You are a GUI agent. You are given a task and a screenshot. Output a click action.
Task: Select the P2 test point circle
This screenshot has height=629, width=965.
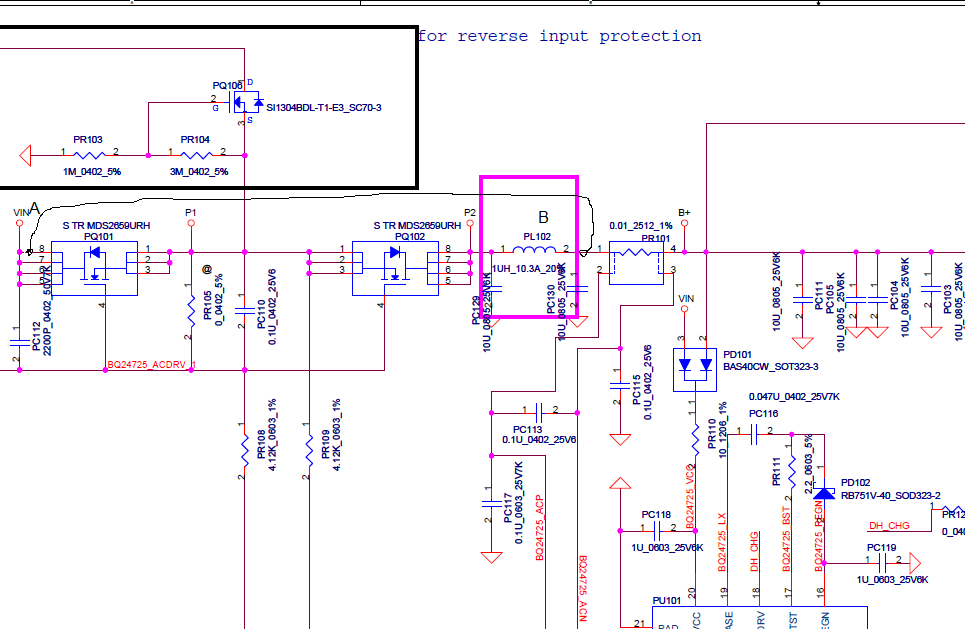tap(470, 223)
